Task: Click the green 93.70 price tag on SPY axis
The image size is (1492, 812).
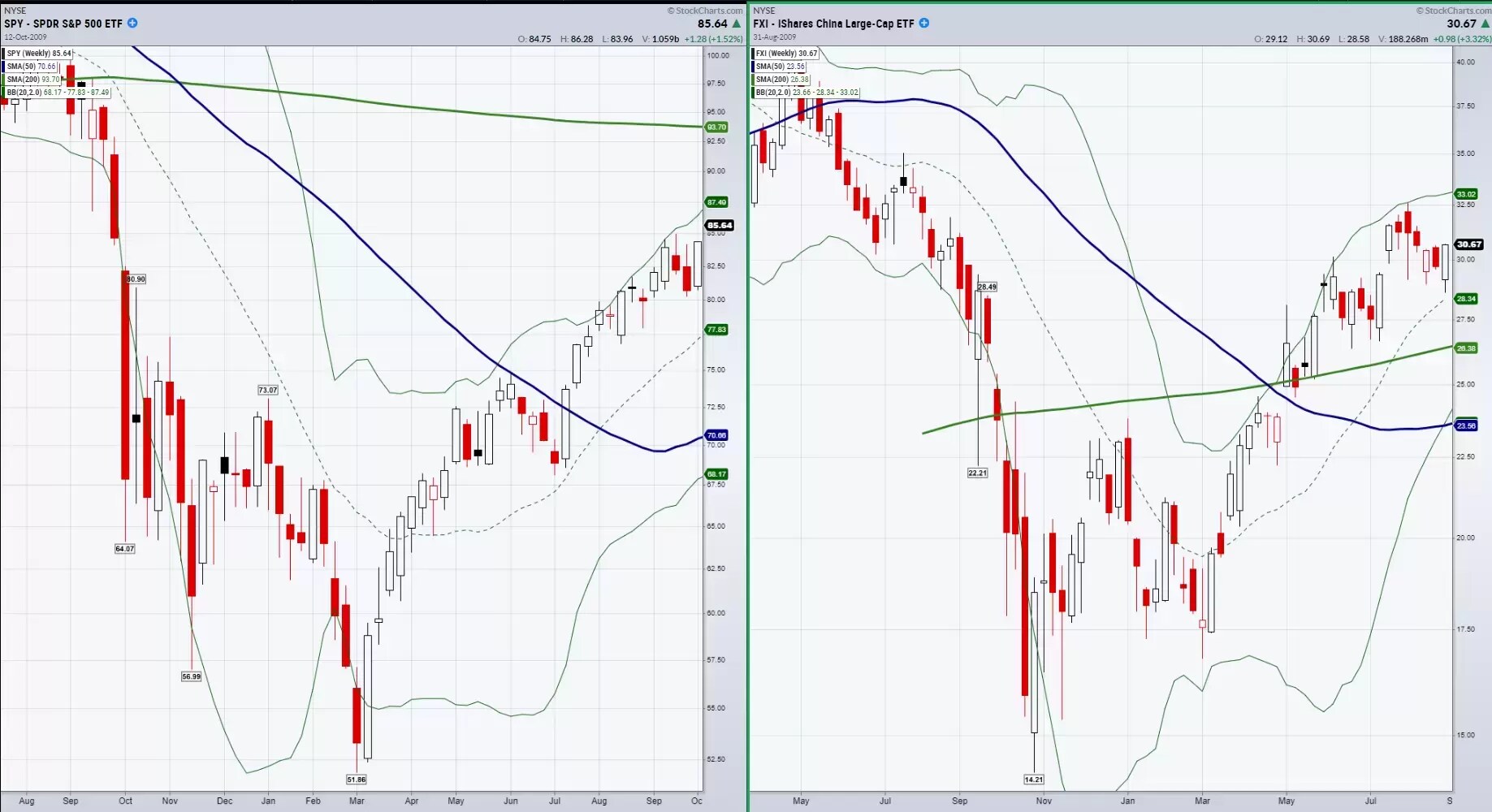Action: pyautogui.click(x=716, y=127)
